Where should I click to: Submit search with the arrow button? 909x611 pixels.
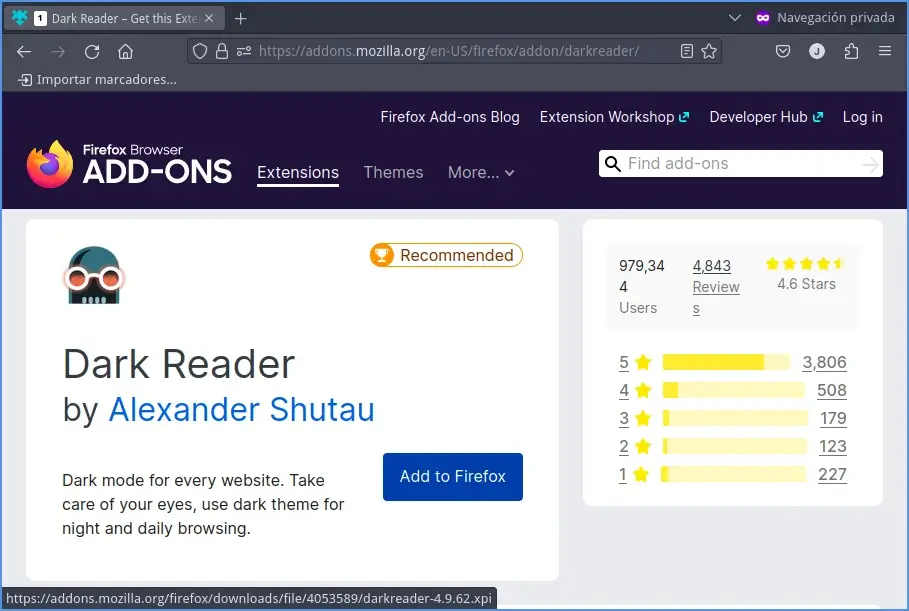[870, 164]
